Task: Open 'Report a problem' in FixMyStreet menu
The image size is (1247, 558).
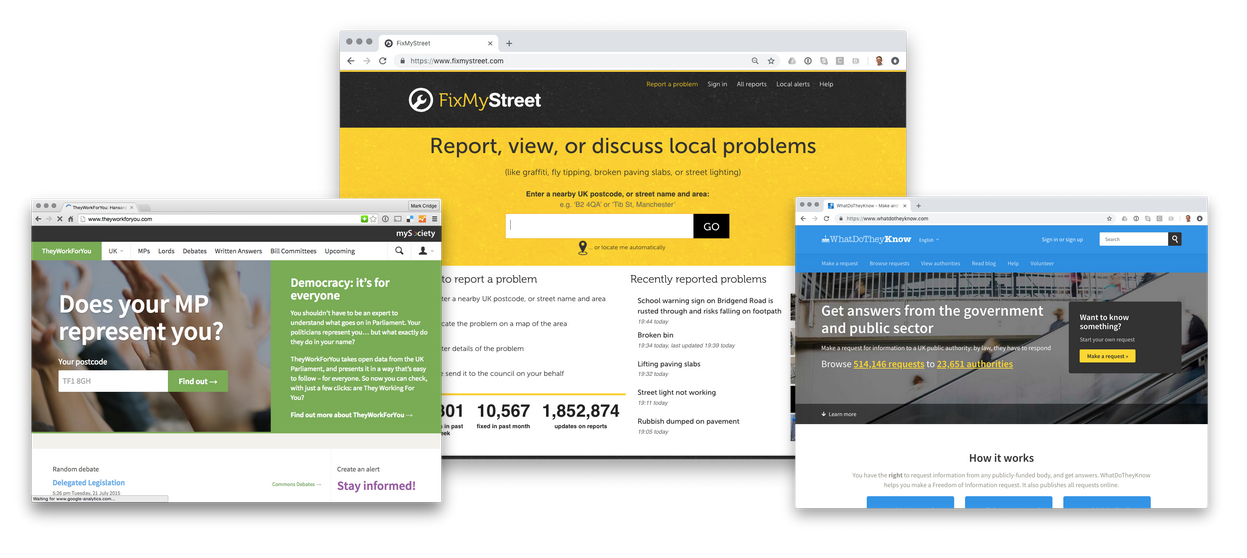Action: click(672, 84)
